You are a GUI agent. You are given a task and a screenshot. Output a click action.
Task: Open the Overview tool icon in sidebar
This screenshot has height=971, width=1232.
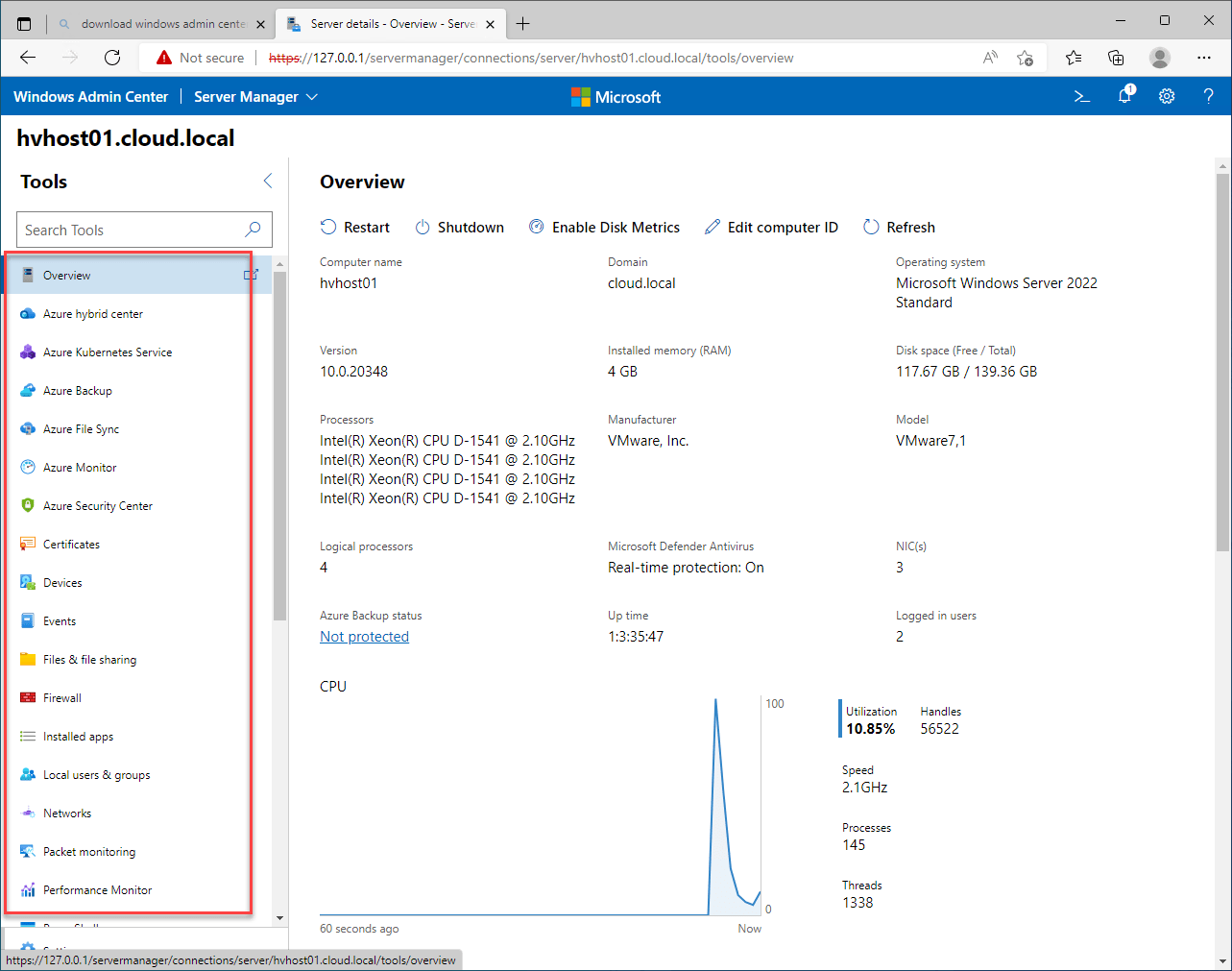[28, 276]
